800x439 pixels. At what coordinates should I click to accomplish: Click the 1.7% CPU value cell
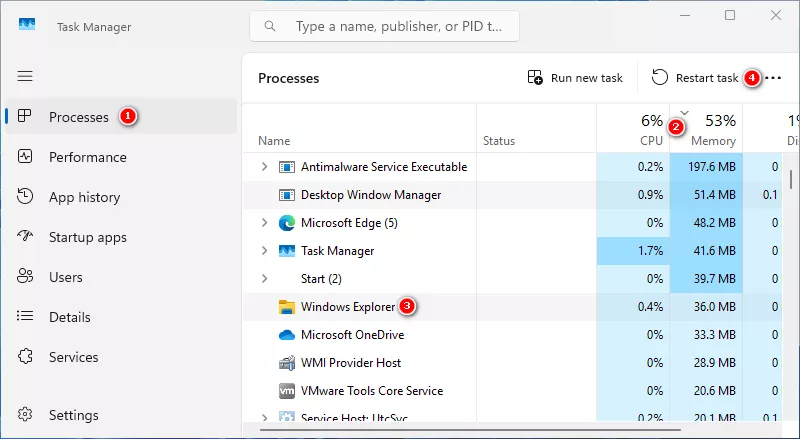click(633, 251)
